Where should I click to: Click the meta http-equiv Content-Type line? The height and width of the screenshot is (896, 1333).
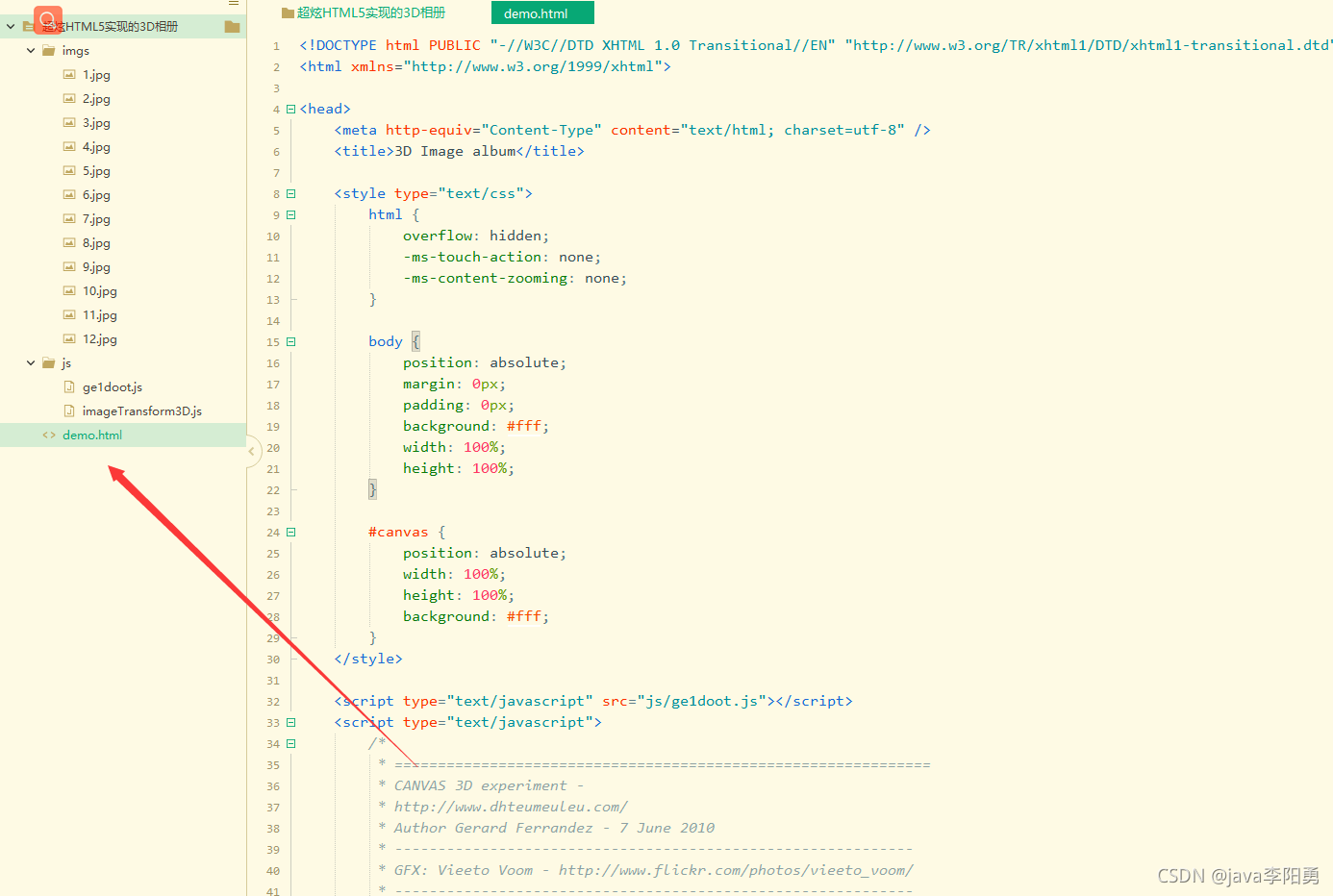pyautogui.click(x=632, y=130)
